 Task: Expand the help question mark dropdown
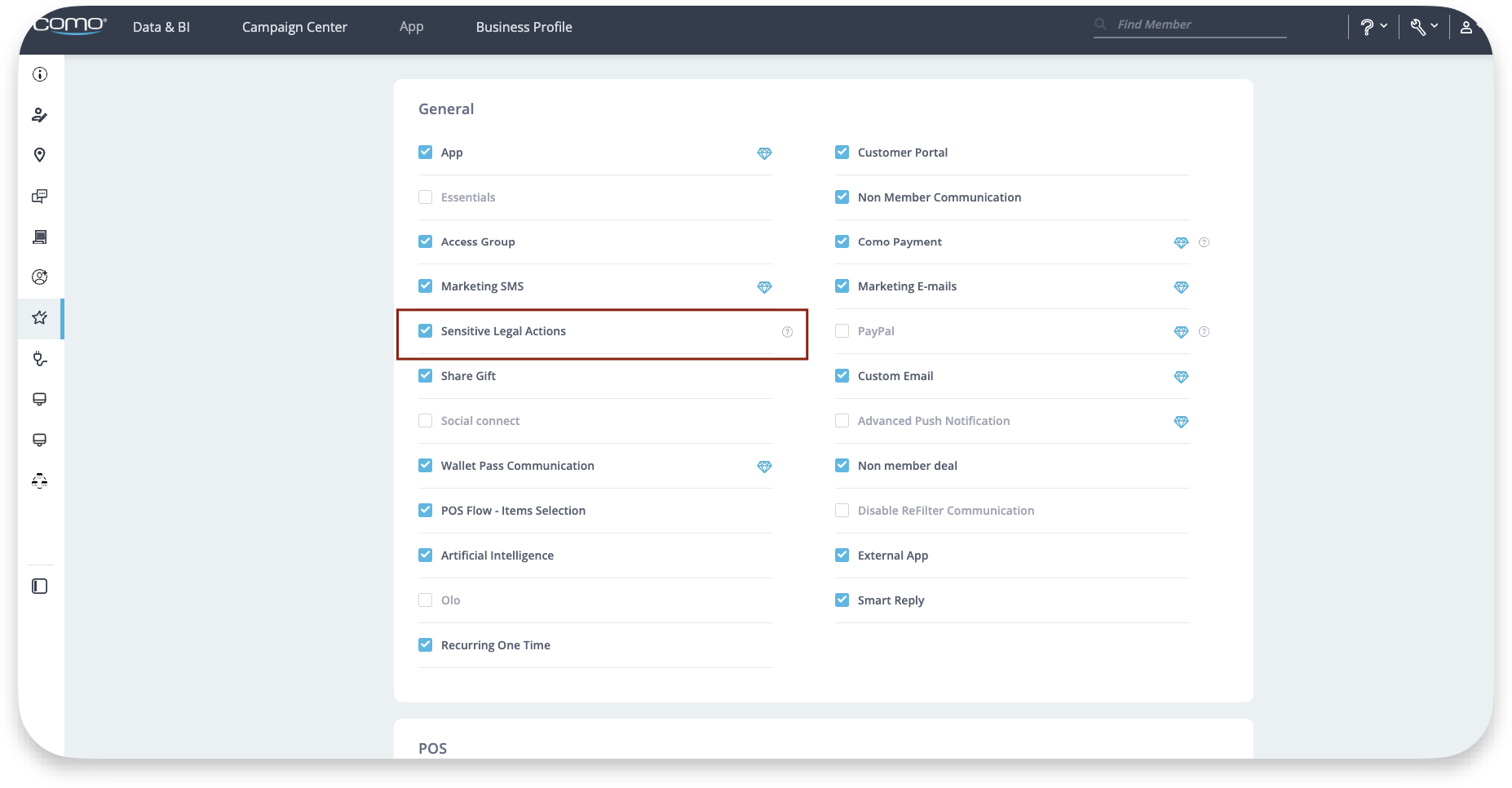coord(1373,27)
